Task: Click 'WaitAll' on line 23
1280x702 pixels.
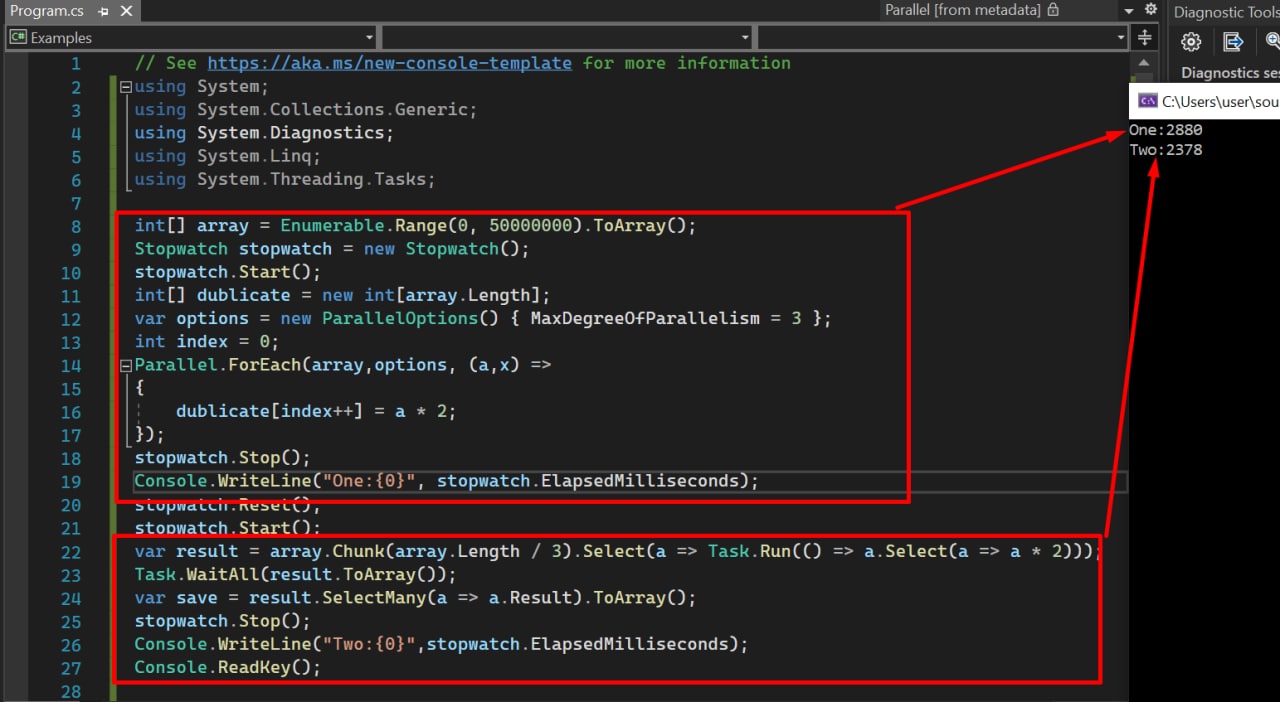Action: coord(218,574)
